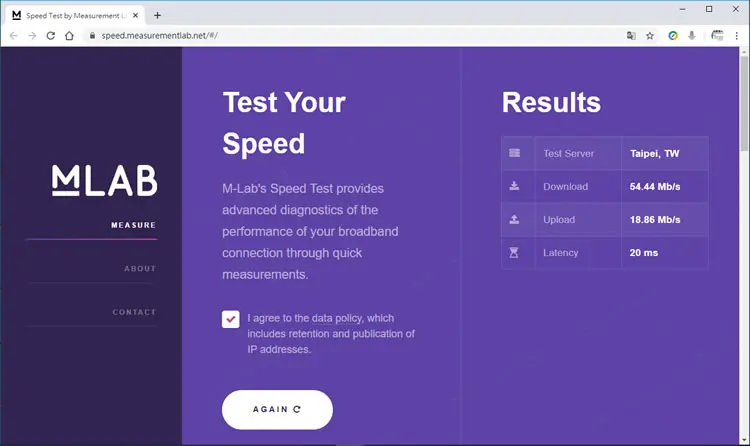Screen dimensions: 750x446
Task: Click the Test Server icon in Results
Action: pos(515,153)
